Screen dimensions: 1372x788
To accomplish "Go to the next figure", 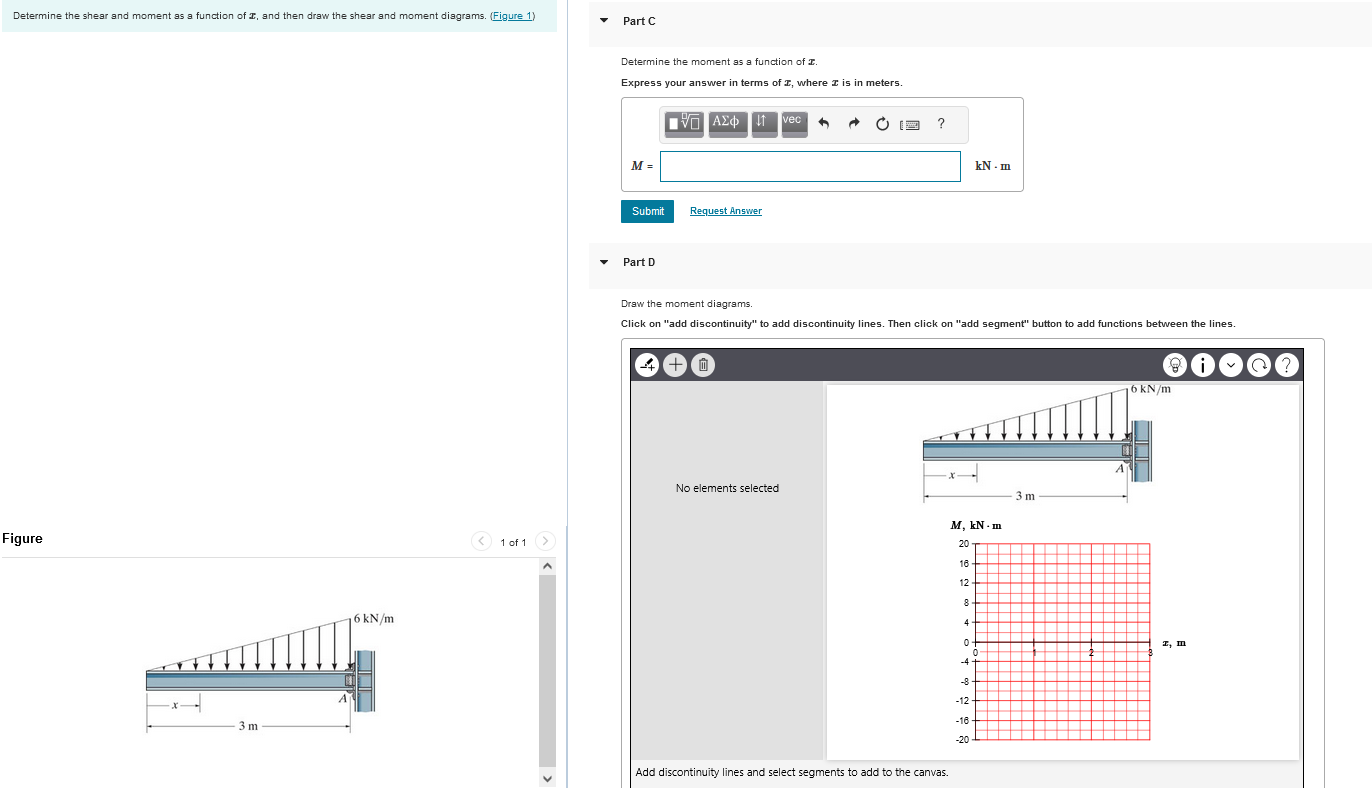I will 545,541.
